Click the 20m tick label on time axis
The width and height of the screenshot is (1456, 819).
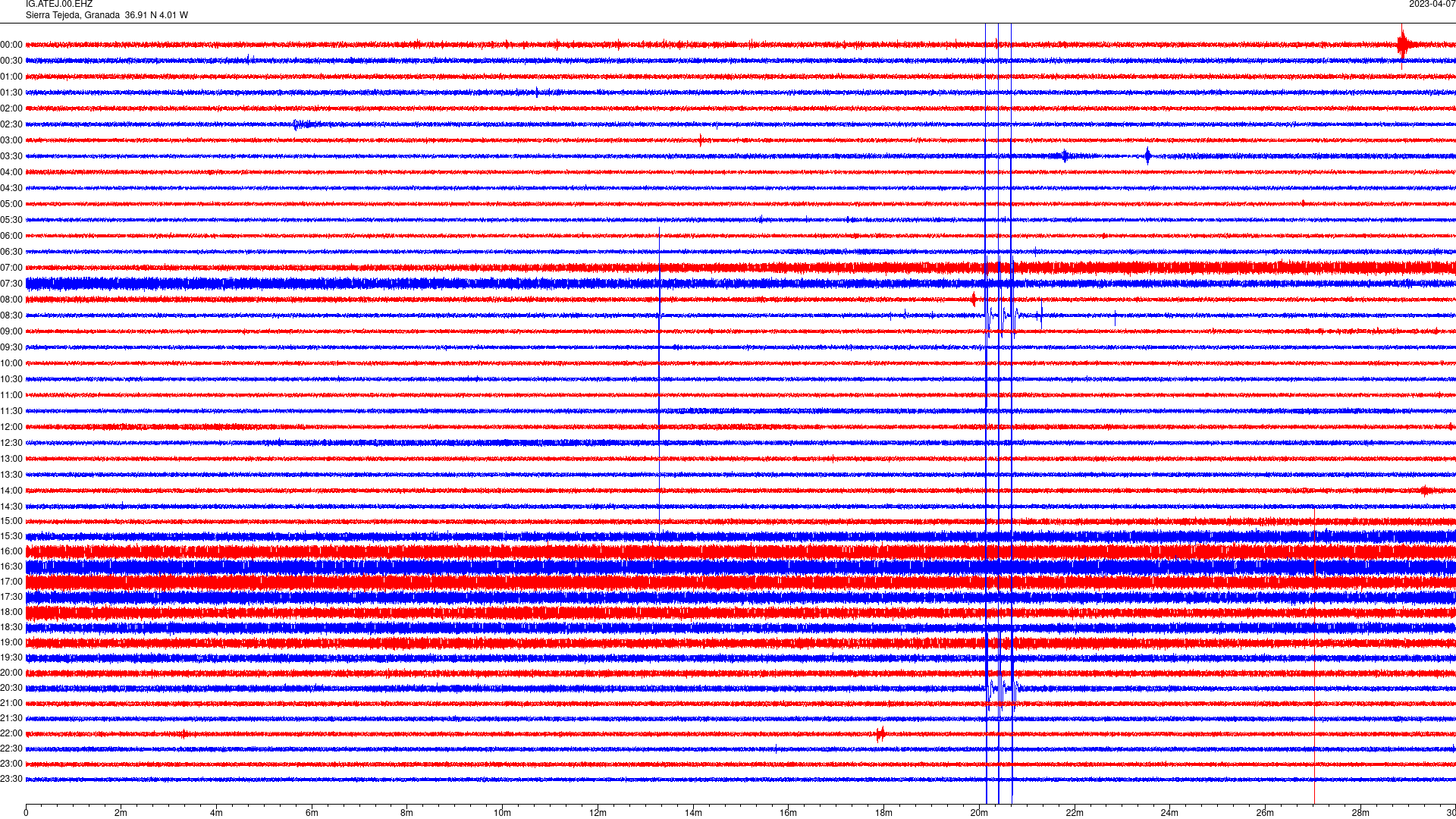coord(979,813)
